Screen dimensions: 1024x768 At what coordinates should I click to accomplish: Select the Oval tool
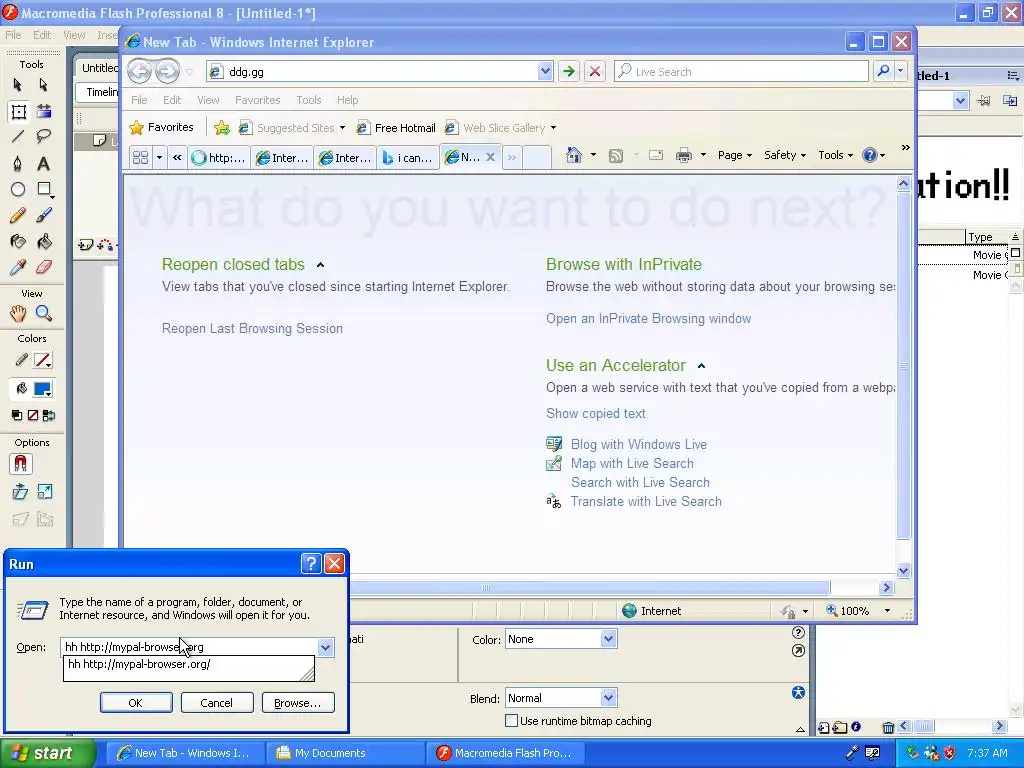pyautogui.click(x=18, y=189)
